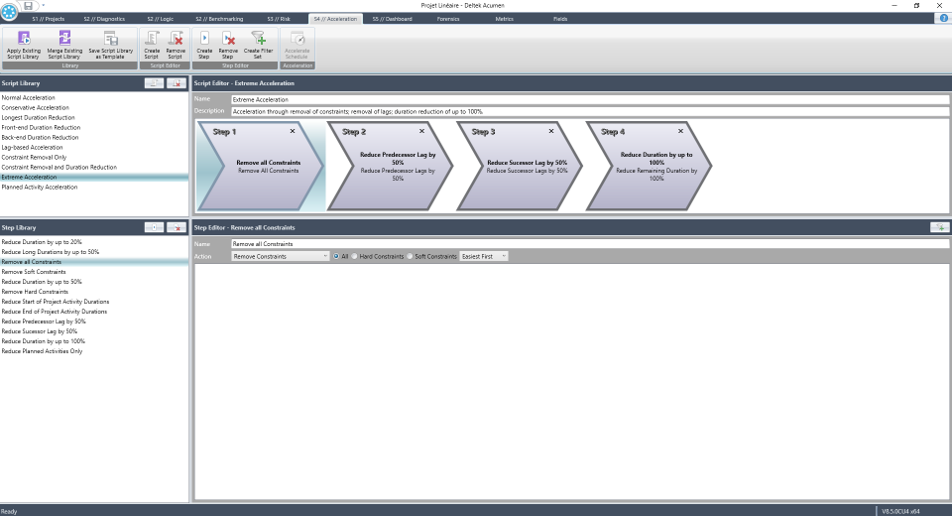Click the script Name field Extreme Acceleration

590,99
